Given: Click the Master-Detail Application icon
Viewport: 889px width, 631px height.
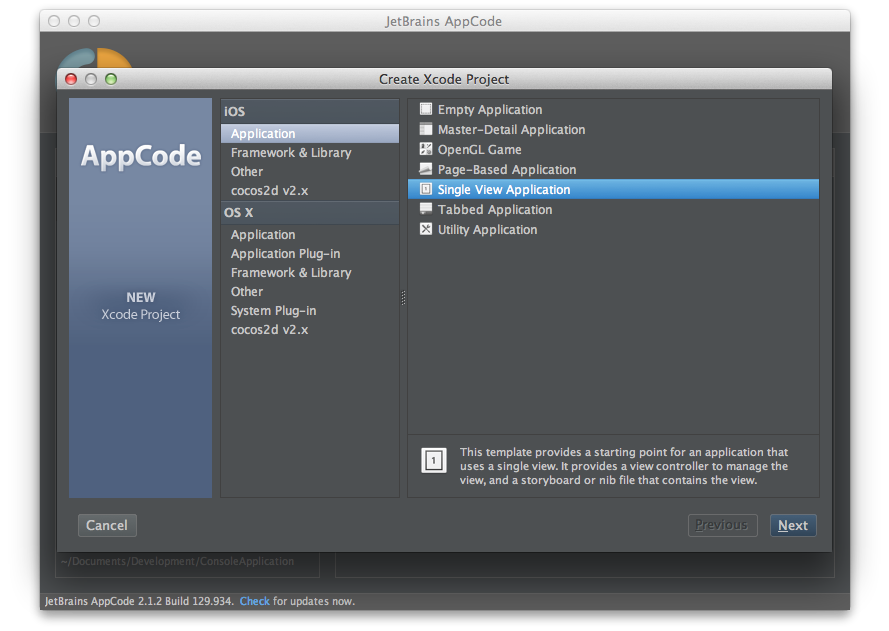Looking at the screenshot, I should [426, 130].
